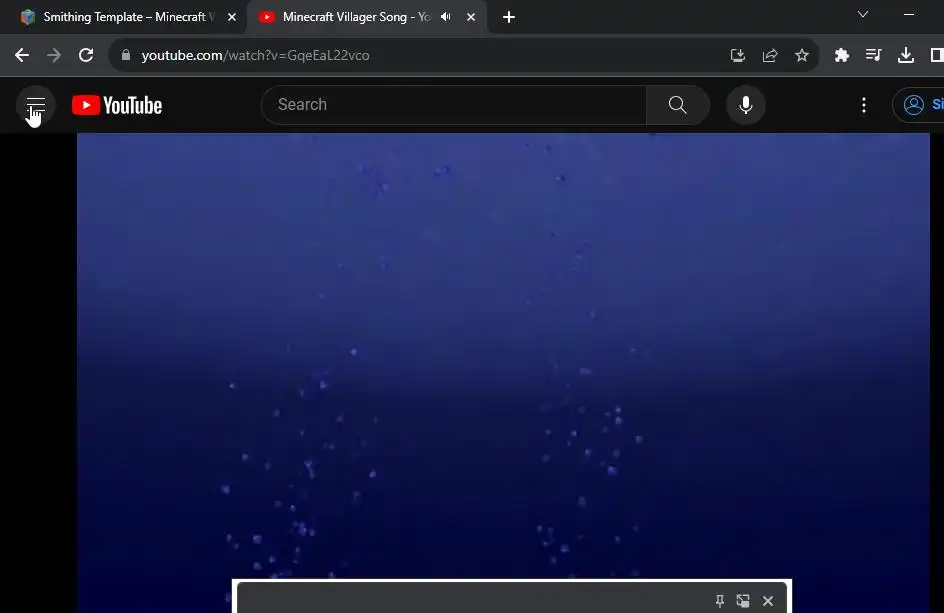
Task: Click the Sign in account button
Action: coord(919,105)
